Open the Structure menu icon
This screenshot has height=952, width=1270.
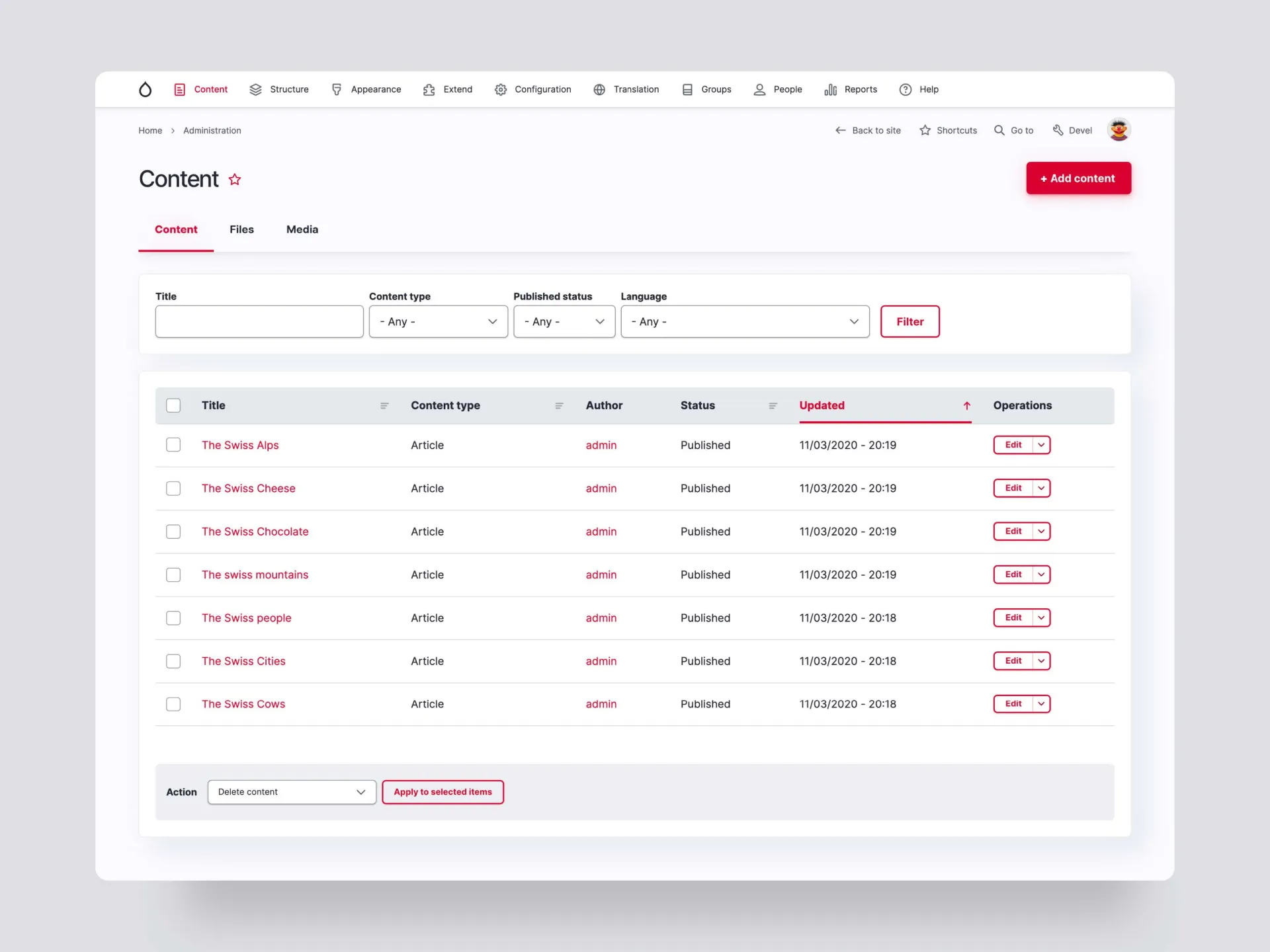coord(255,89)
